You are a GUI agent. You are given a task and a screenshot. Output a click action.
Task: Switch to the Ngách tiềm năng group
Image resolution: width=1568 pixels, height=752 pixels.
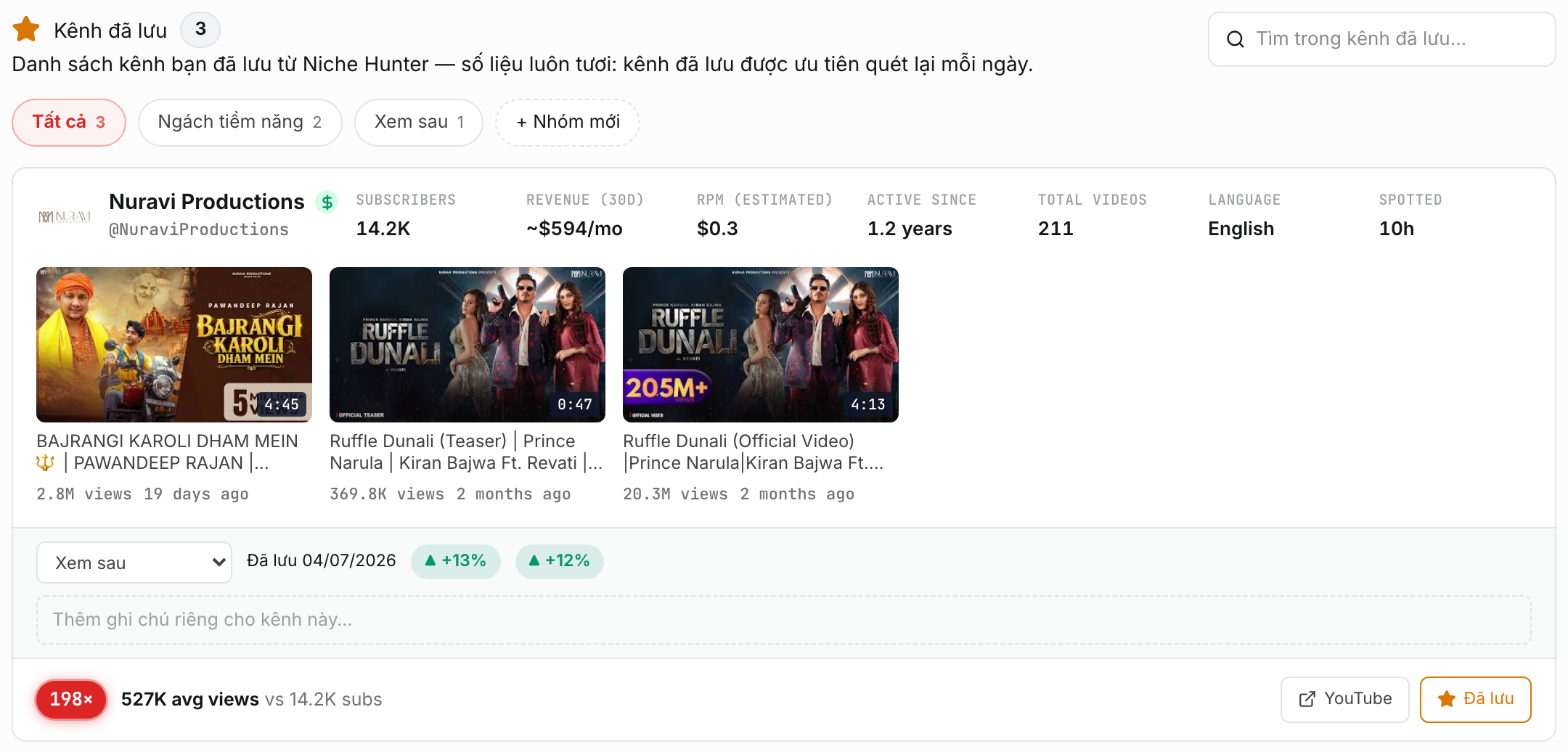click(x=240, y=122)
